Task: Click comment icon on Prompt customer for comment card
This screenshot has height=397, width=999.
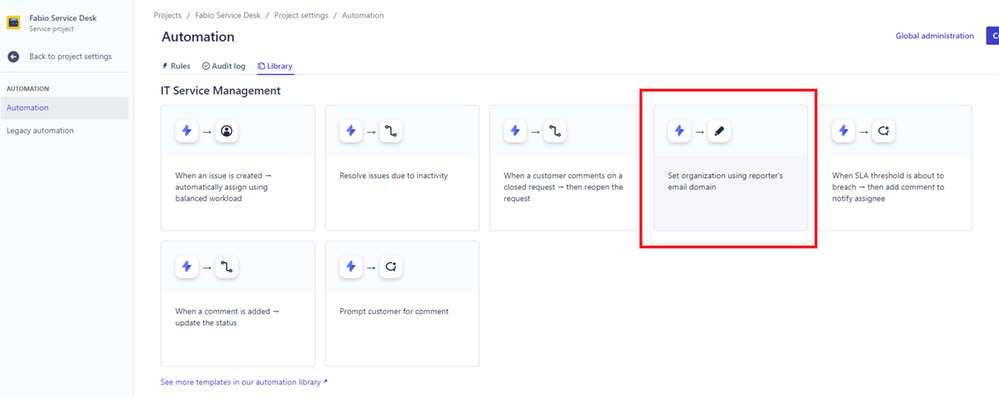Action: (x=391, y=267)
